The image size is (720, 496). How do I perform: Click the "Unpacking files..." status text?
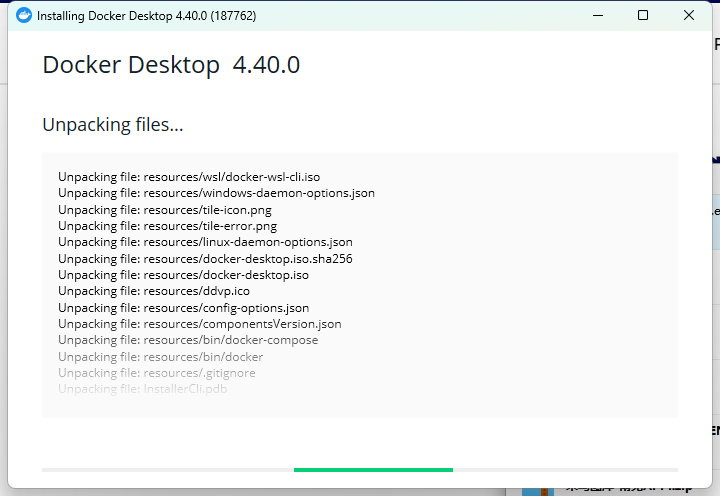[x=113, y=125]
